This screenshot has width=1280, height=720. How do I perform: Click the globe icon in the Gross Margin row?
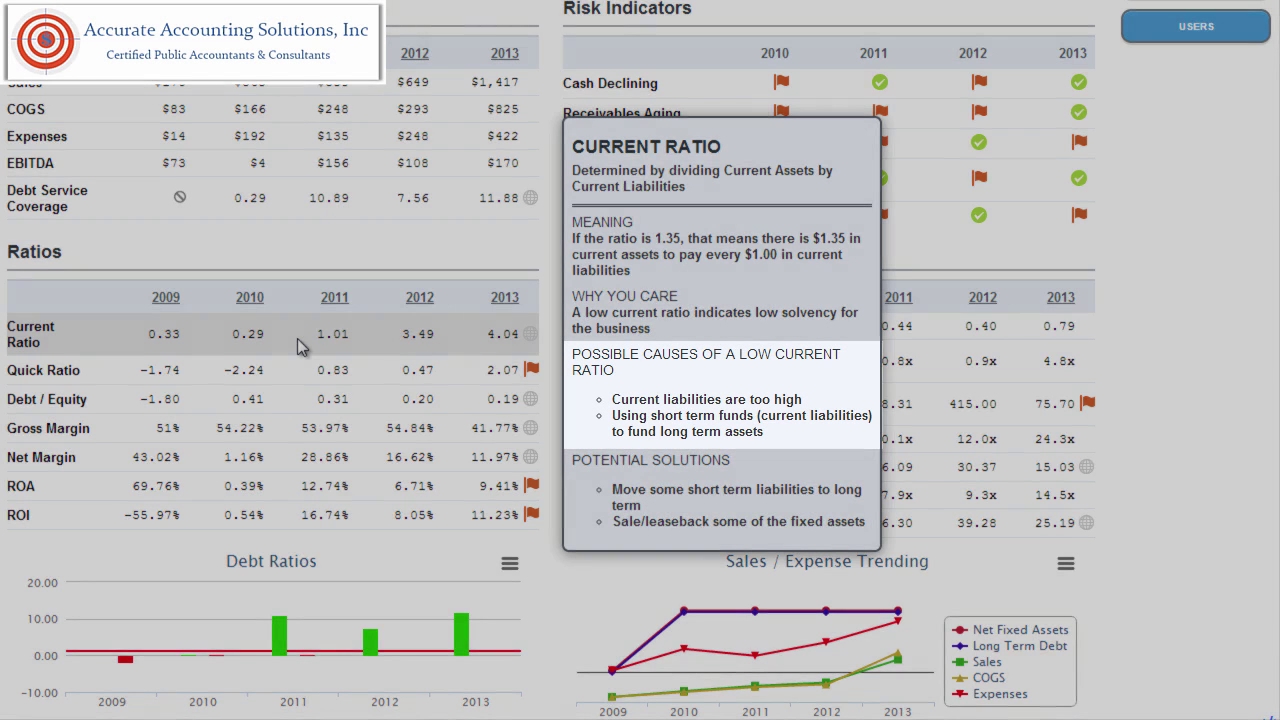point(530,428)
